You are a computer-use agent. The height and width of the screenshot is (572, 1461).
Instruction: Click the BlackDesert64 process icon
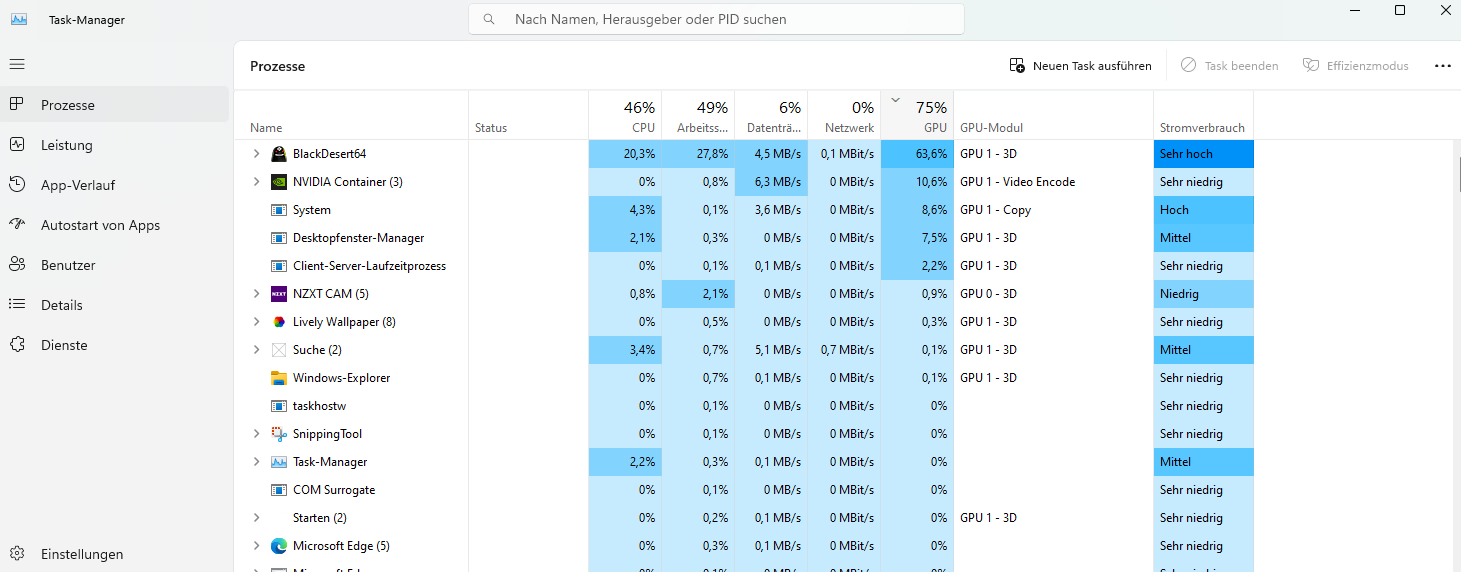279,154
